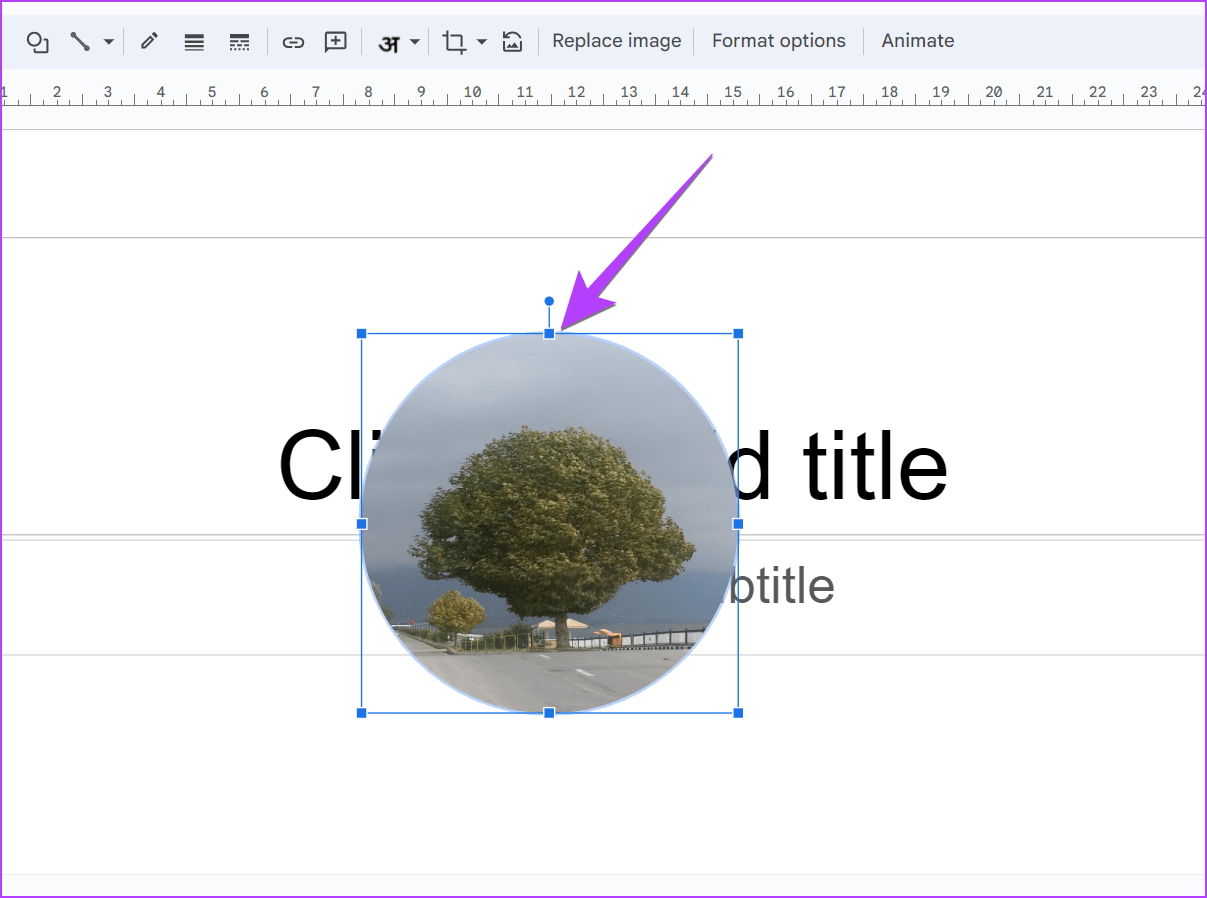Select the scribble pen tool
This screenshot has width=1207, height=898.
148,41
